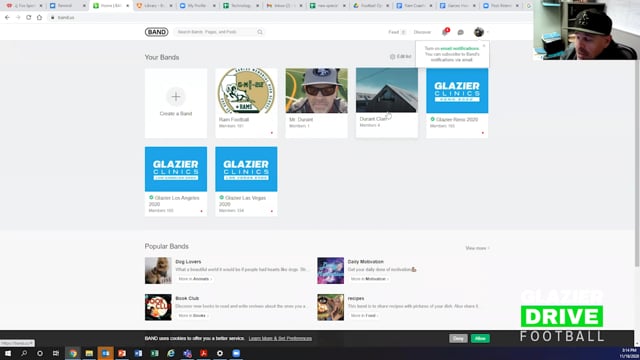Screen dimensions: 640x360
Task: Open the profile avatar menu
Action: 479,32
